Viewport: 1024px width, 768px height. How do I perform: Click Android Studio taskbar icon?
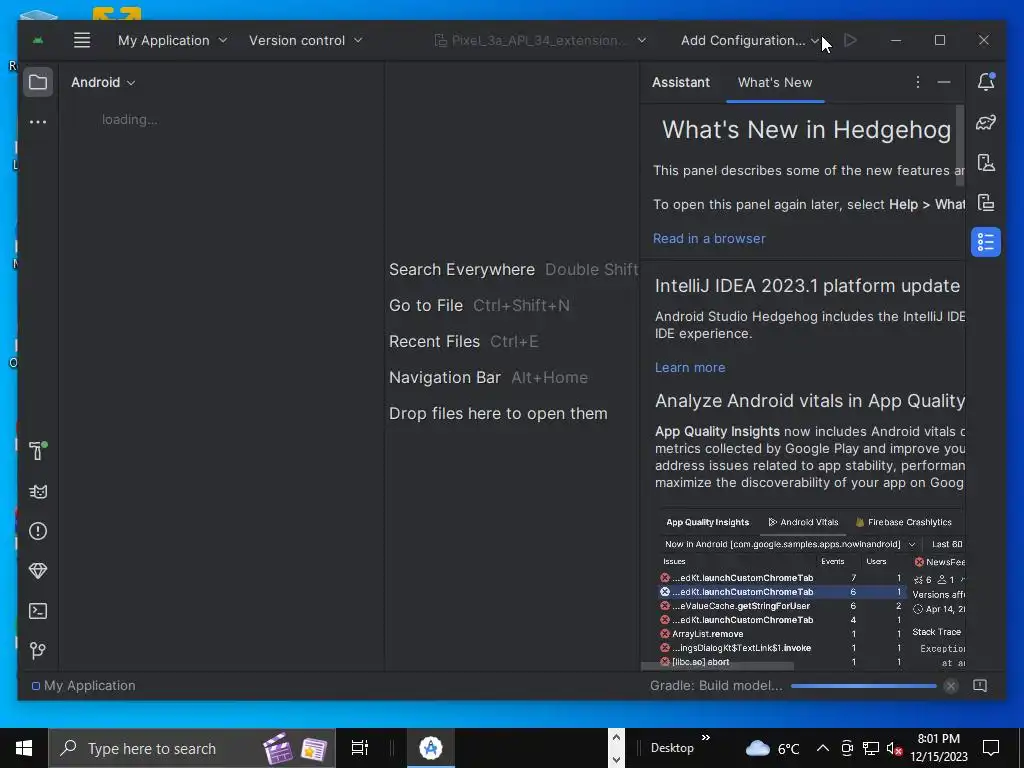tap(430, 748)
